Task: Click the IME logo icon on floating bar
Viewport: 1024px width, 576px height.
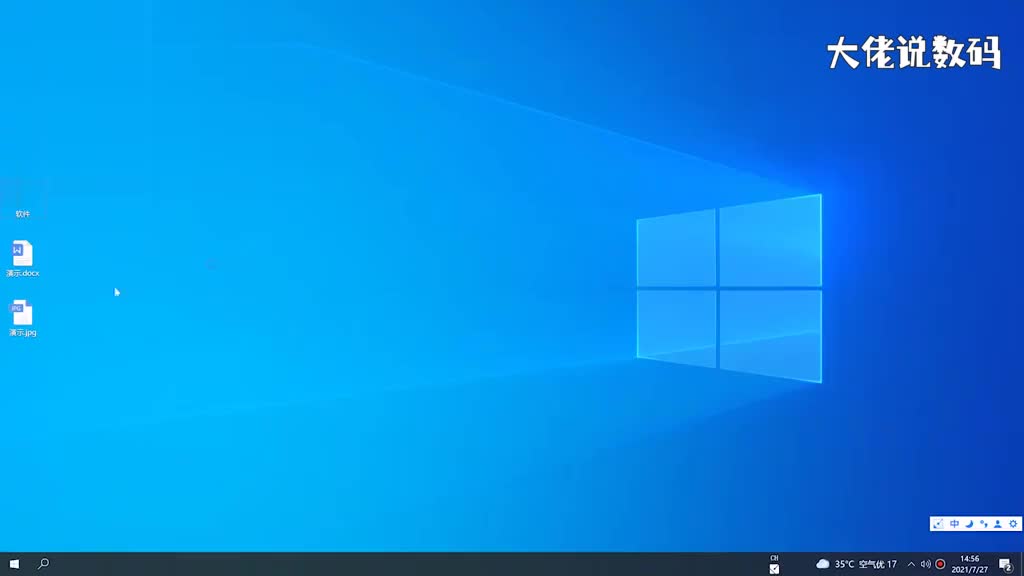Action: tap(938, 524)
